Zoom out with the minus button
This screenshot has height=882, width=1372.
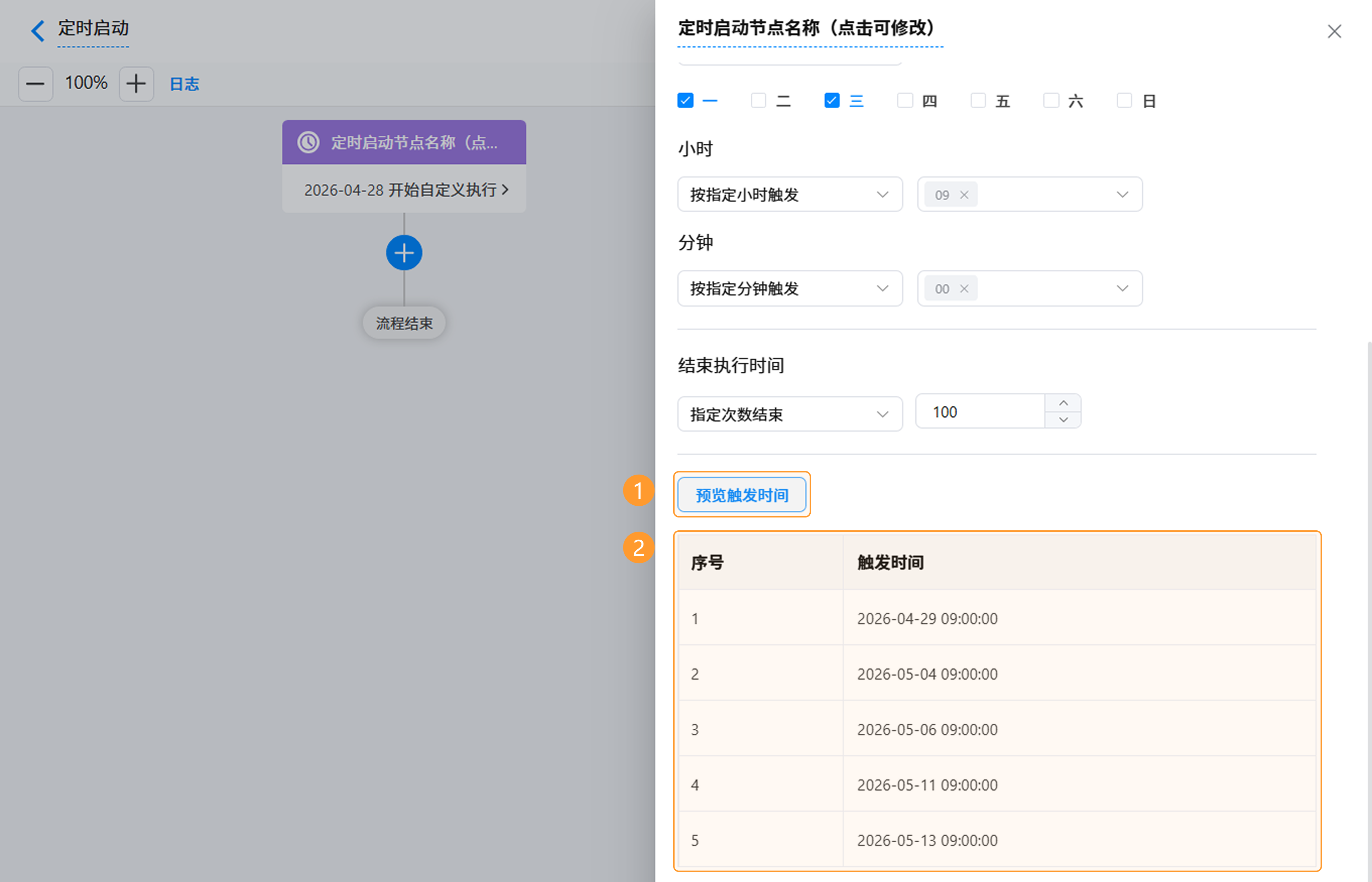click(35, 84)
